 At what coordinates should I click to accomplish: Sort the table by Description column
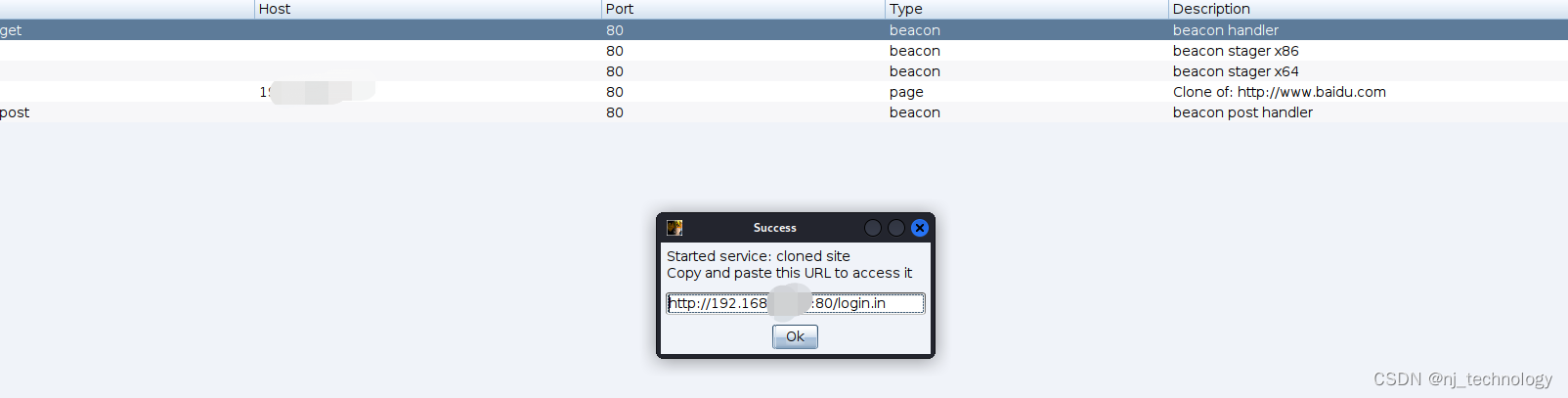(x=1368, y=9)
